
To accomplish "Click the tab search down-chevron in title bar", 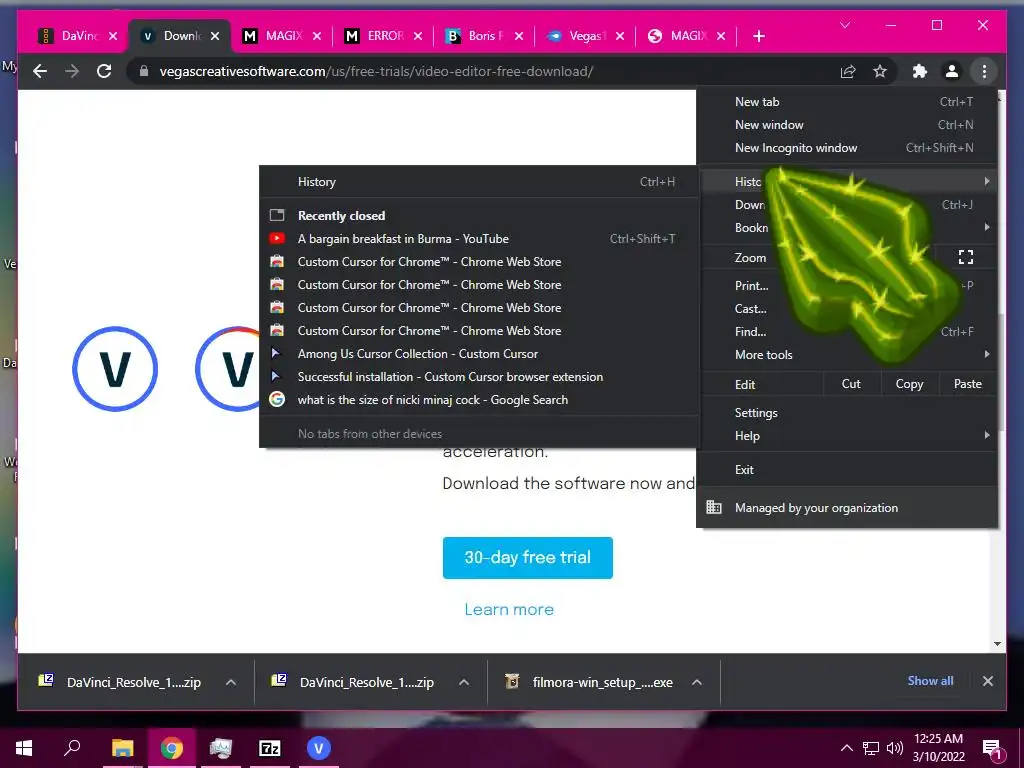I will click(844, 25).
